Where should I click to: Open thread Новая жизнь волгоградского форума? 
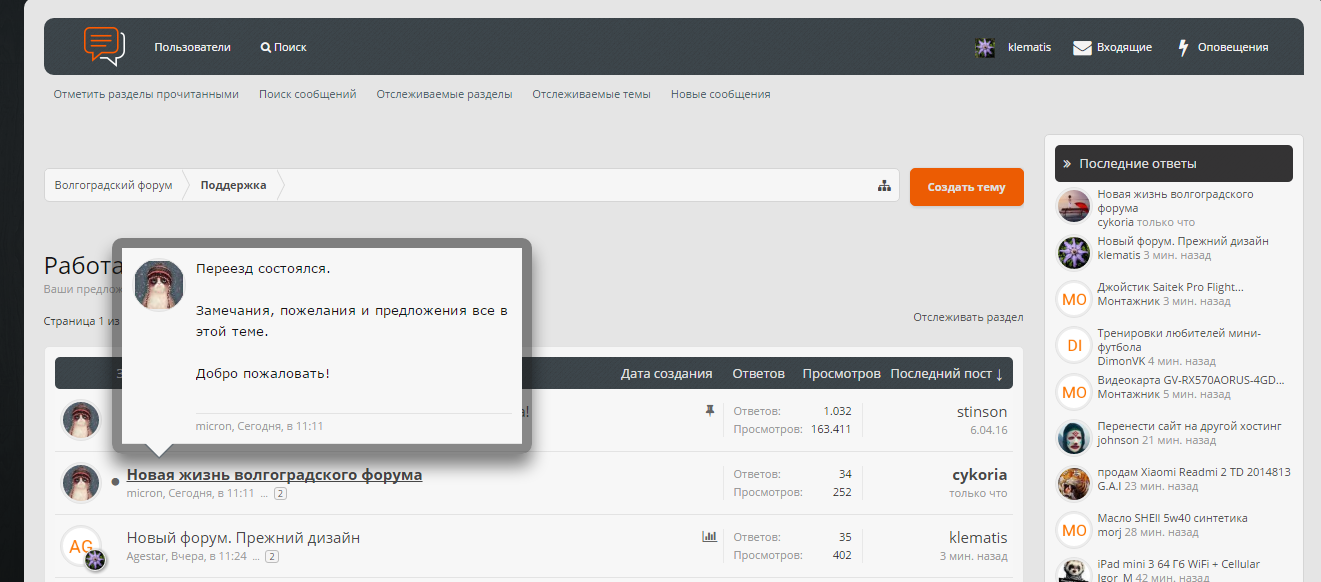[274, 475]
